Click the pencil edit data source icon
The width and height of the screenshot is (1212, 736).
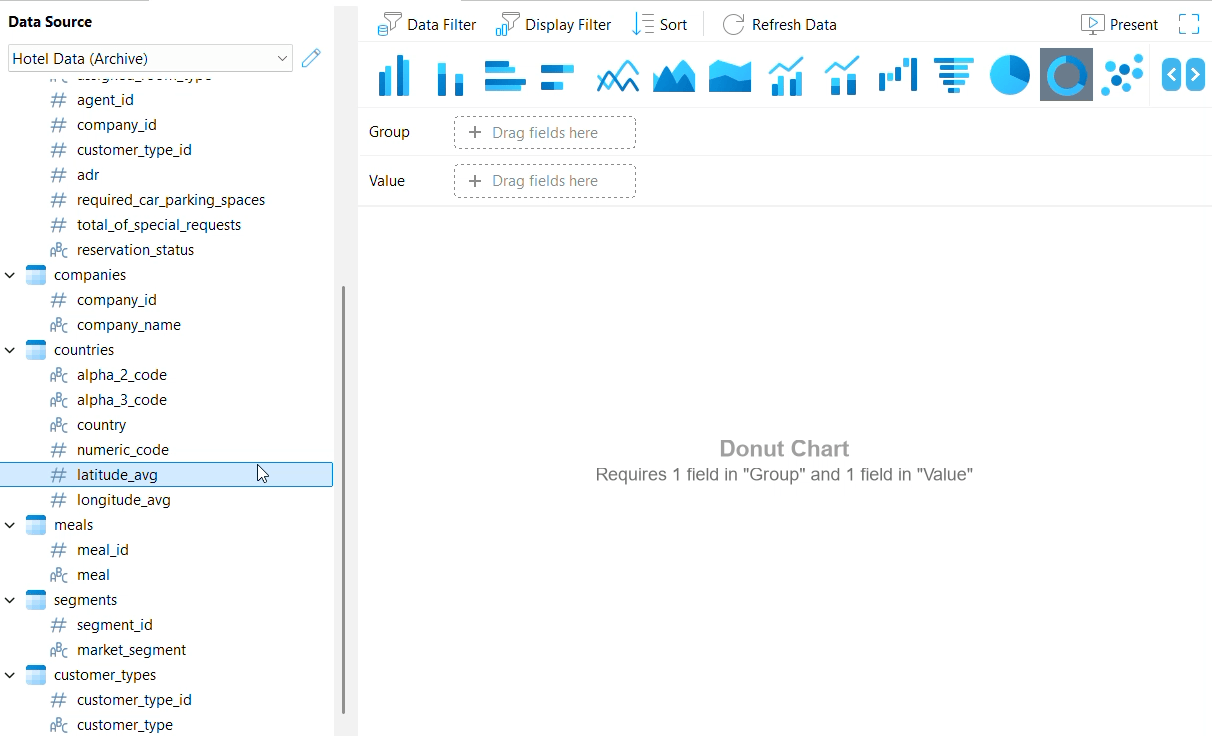pyautogui.click(x=311, y=58)
